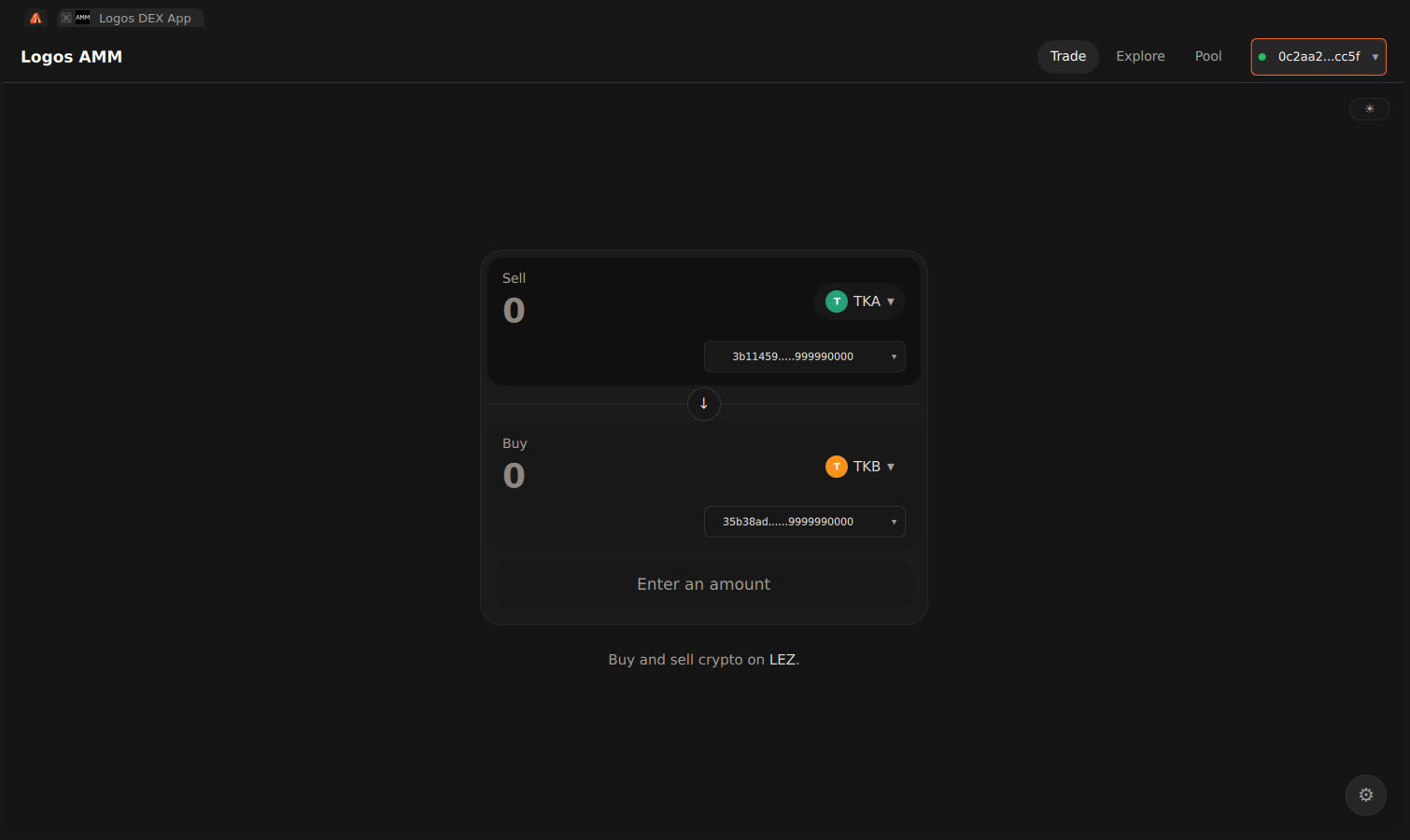
Task: Click the Logos AMM title
Action: coord(72,57)
